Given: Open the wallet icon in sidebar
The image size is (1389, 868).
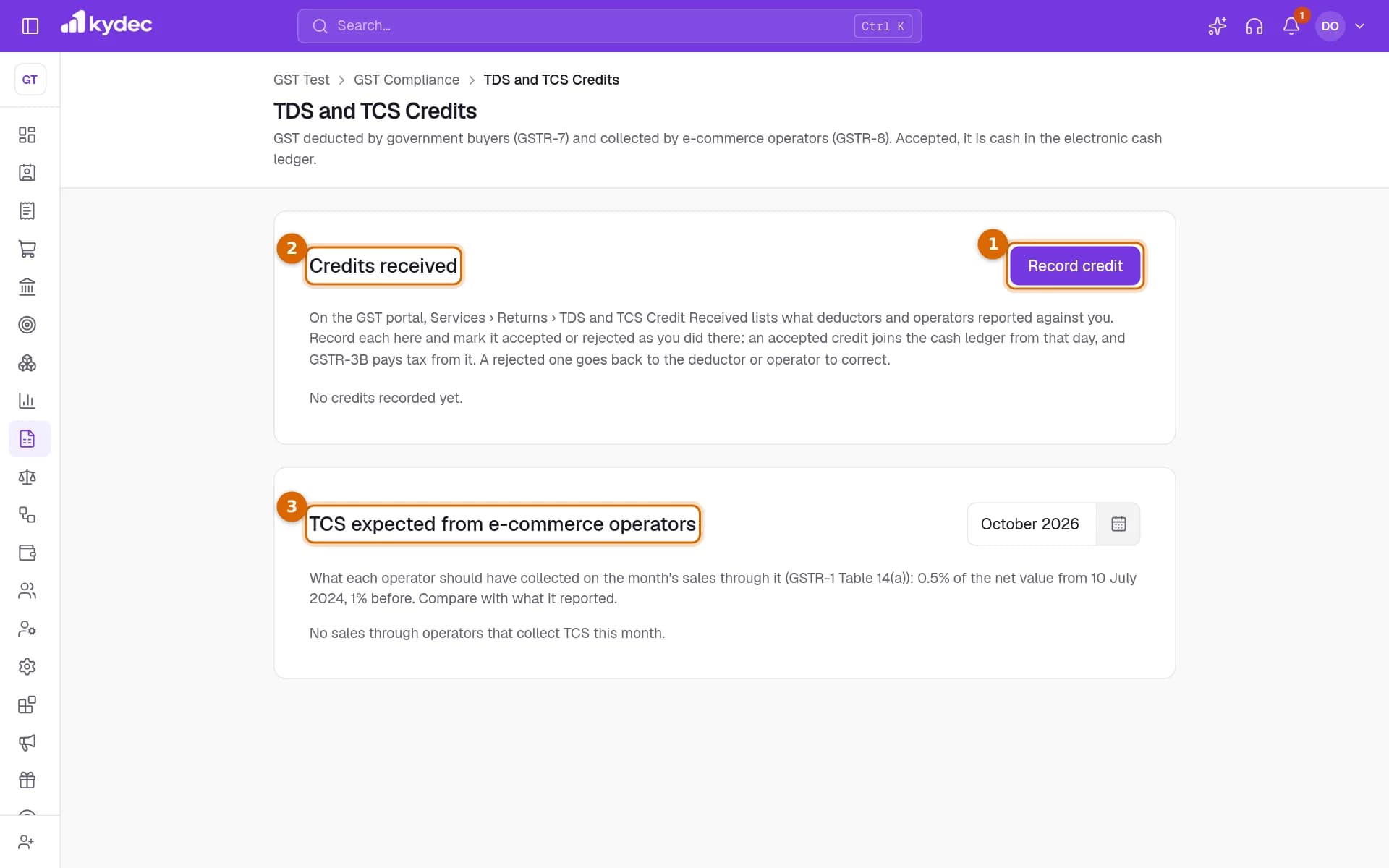Looking at the screenshot, I should click(27, 553).
